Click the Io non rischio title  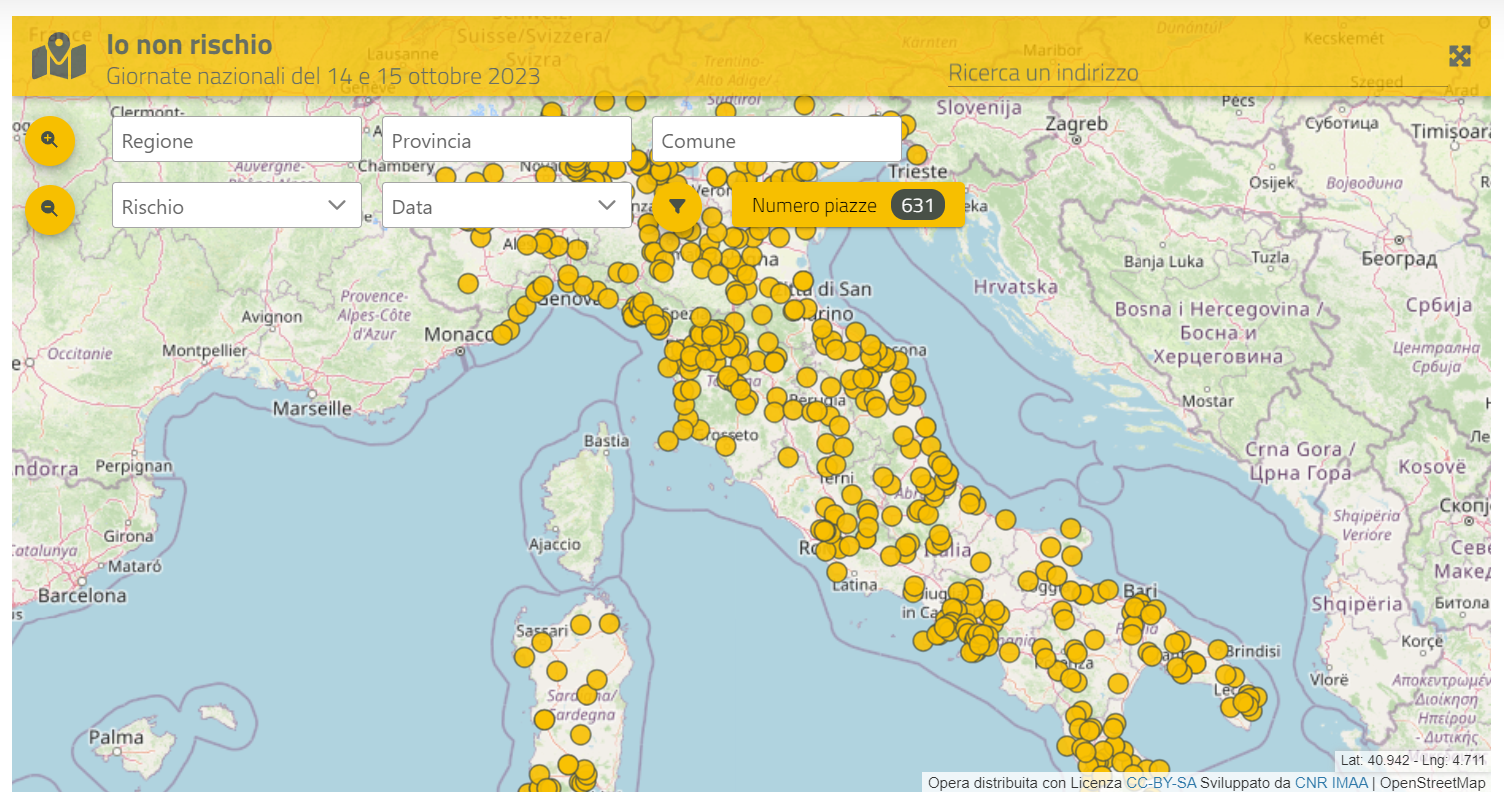pos(189,44)
